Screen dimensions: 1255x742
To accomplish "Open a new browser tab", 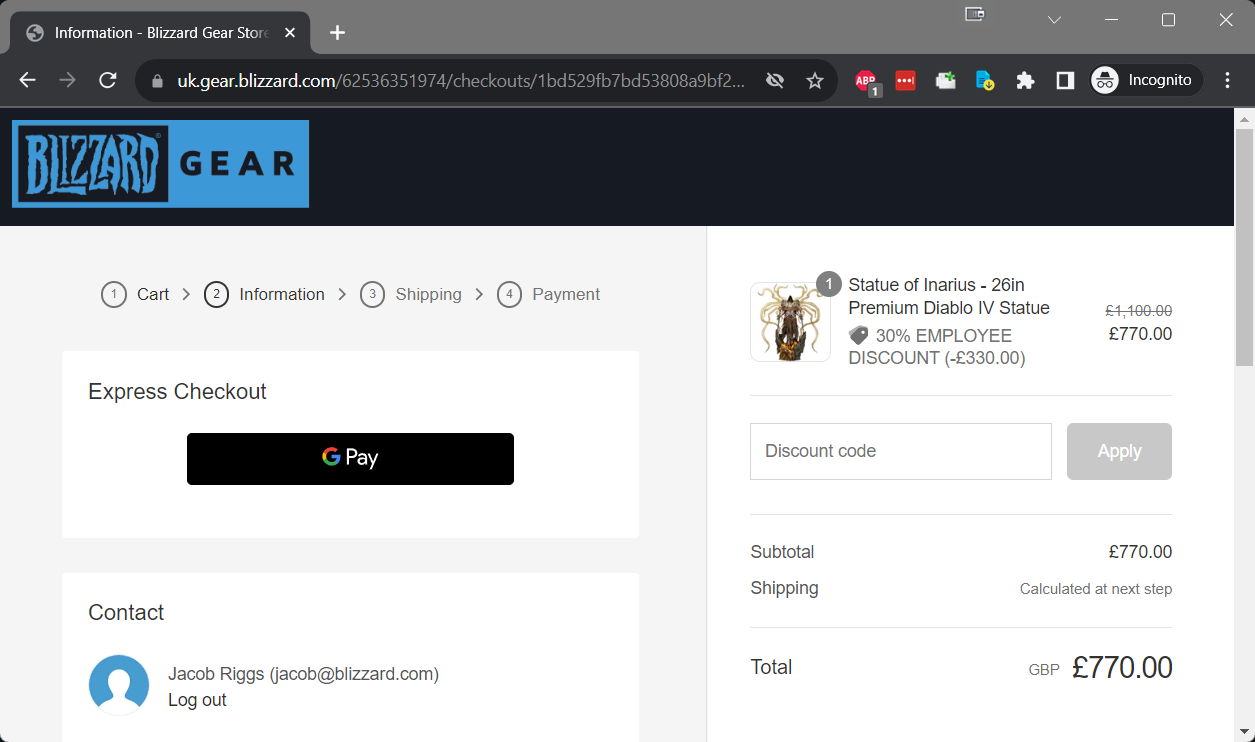I will click(337, 32).
